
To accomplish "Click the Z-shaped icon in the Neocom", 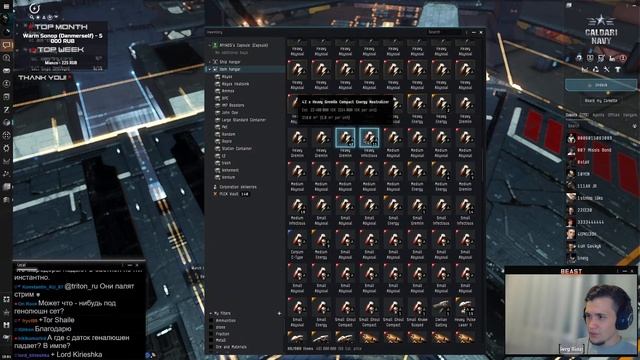I will [x=7, y=110].
